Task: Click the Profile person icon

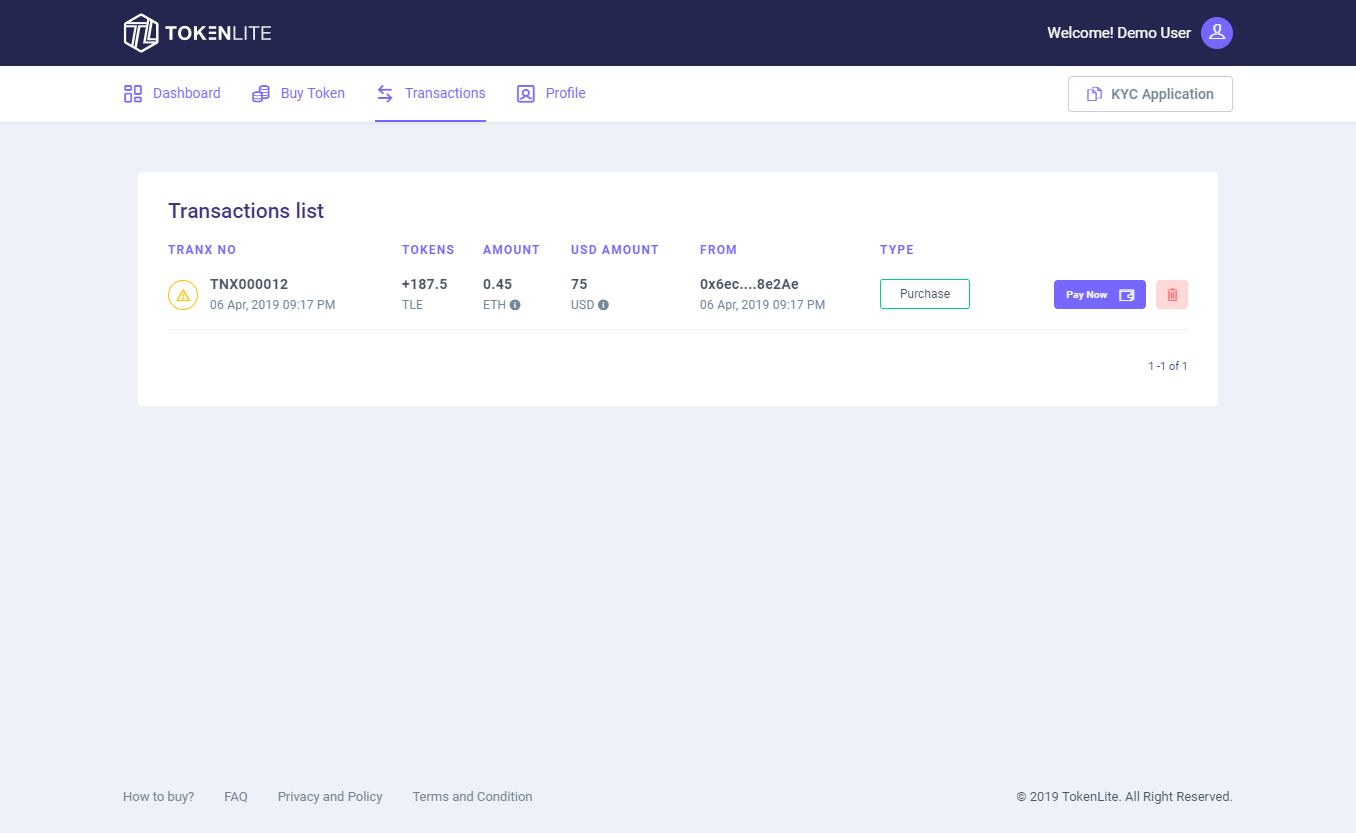Action: click(x=526, y=94)
